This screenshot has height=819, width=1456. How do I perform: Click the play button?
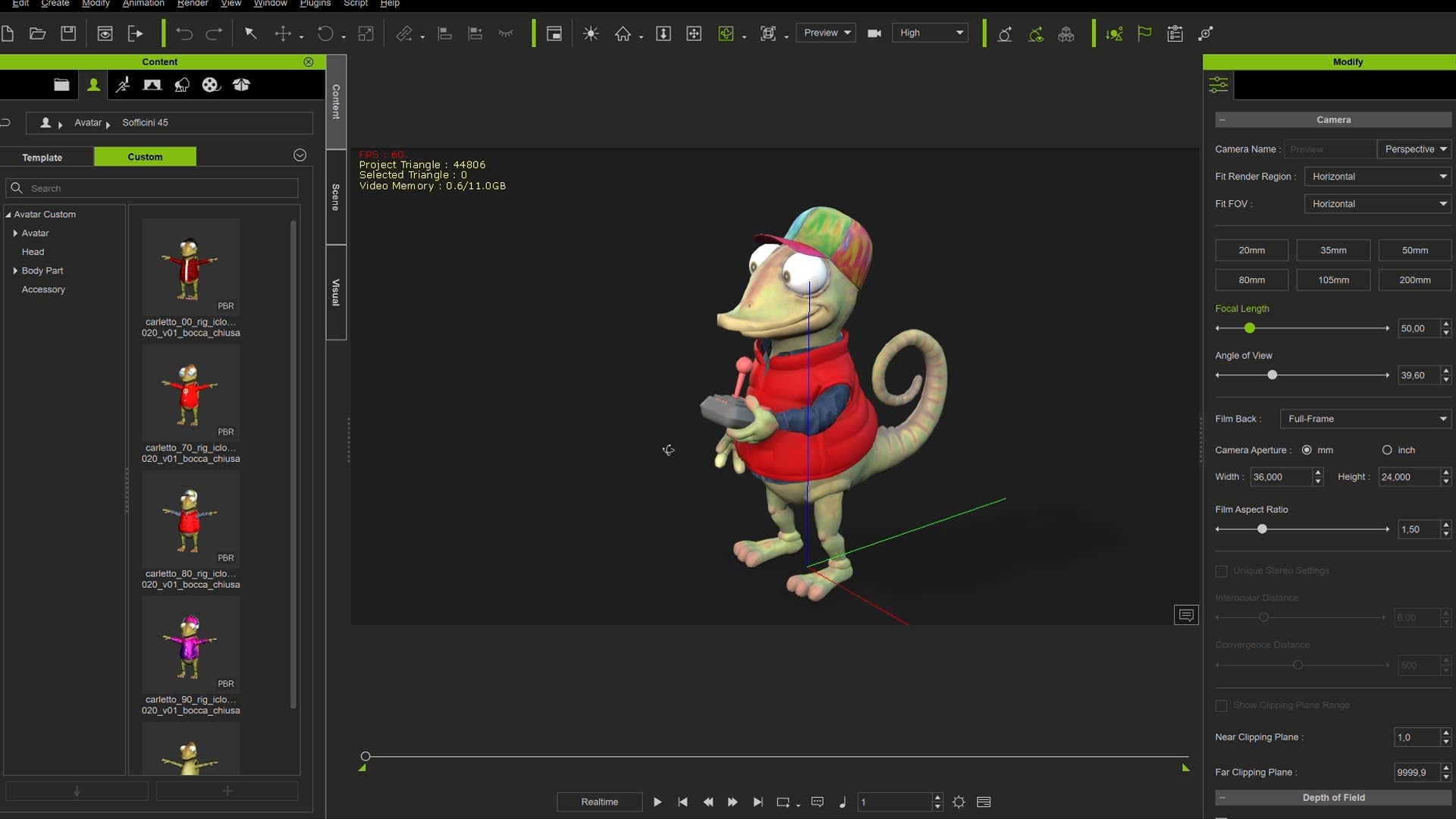[657, 802]
